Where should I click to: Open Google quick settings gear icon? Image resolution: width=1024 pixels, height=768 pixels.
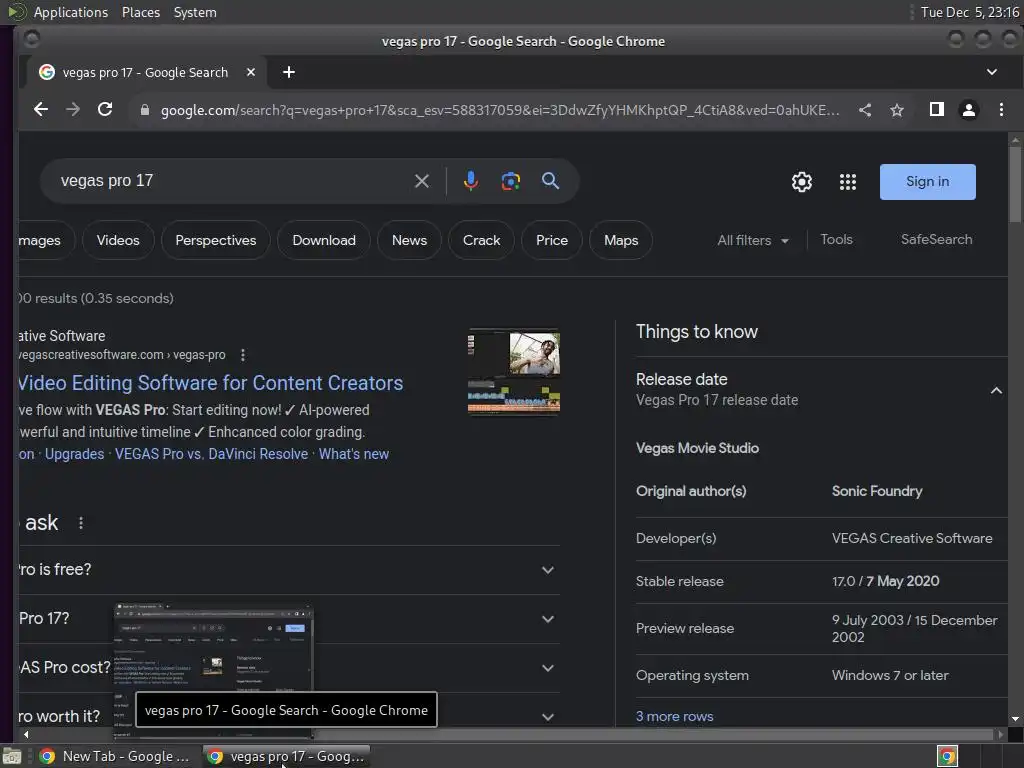coord(802,182)
